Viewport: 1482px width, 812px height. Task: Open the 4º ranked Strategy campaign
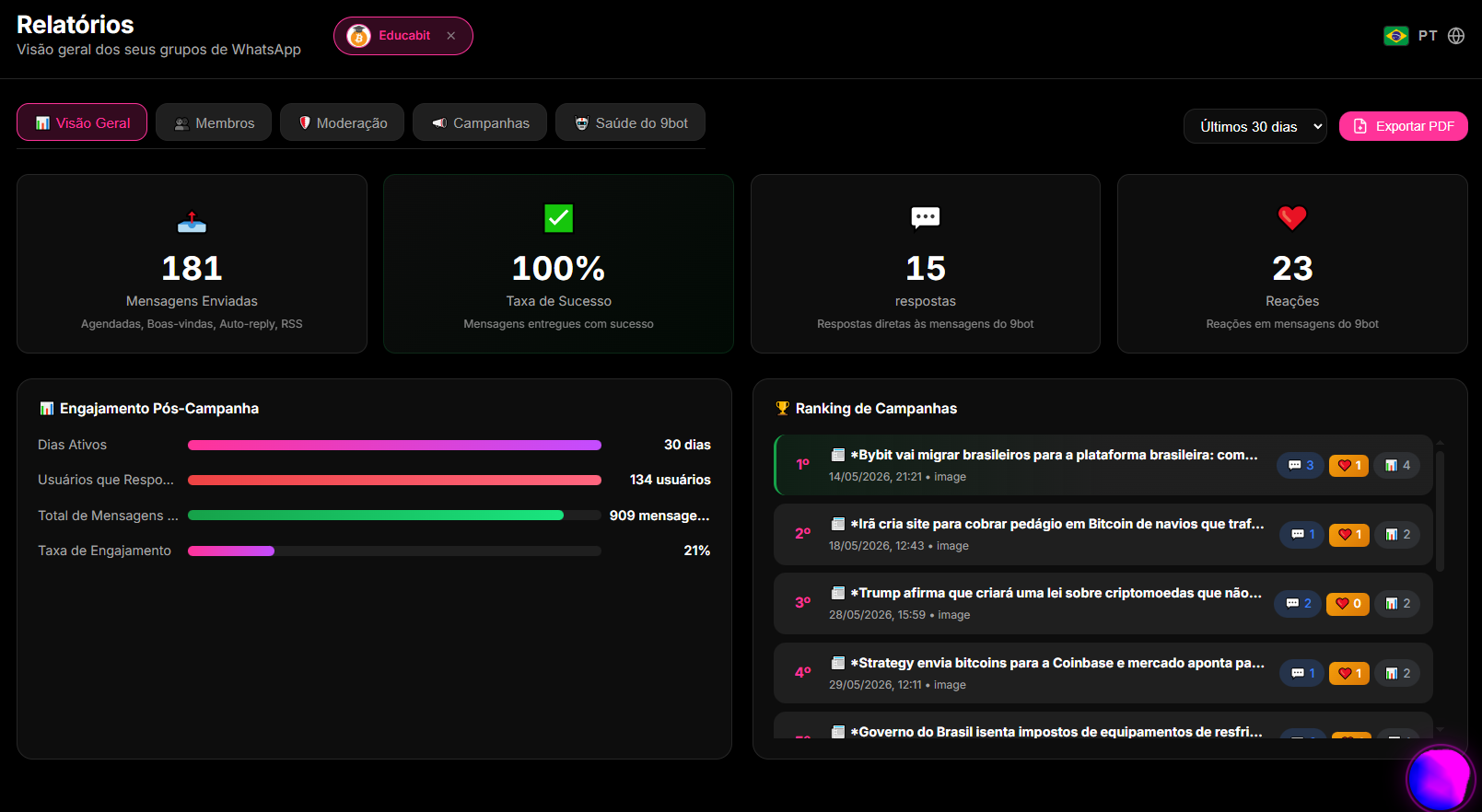click(1103, 673)
